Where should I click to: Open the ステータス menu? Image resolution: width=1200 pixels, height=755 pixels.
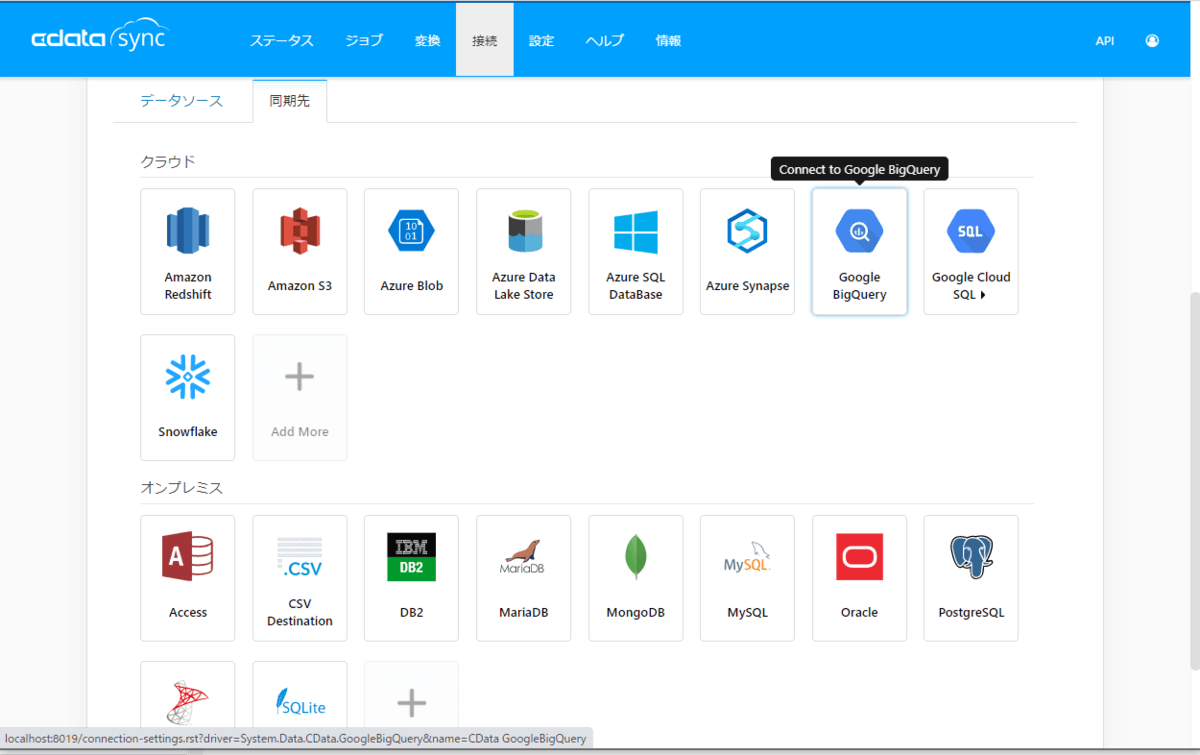[282, 41]
